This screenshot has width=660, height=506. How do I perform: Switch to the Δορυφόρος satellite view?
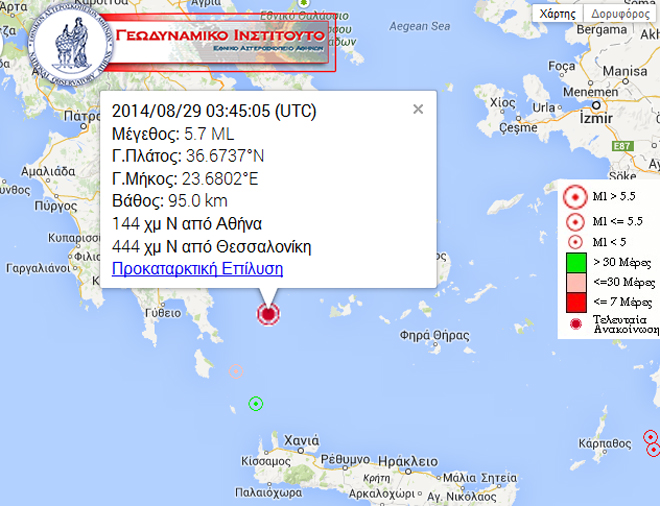click(620, 14)
